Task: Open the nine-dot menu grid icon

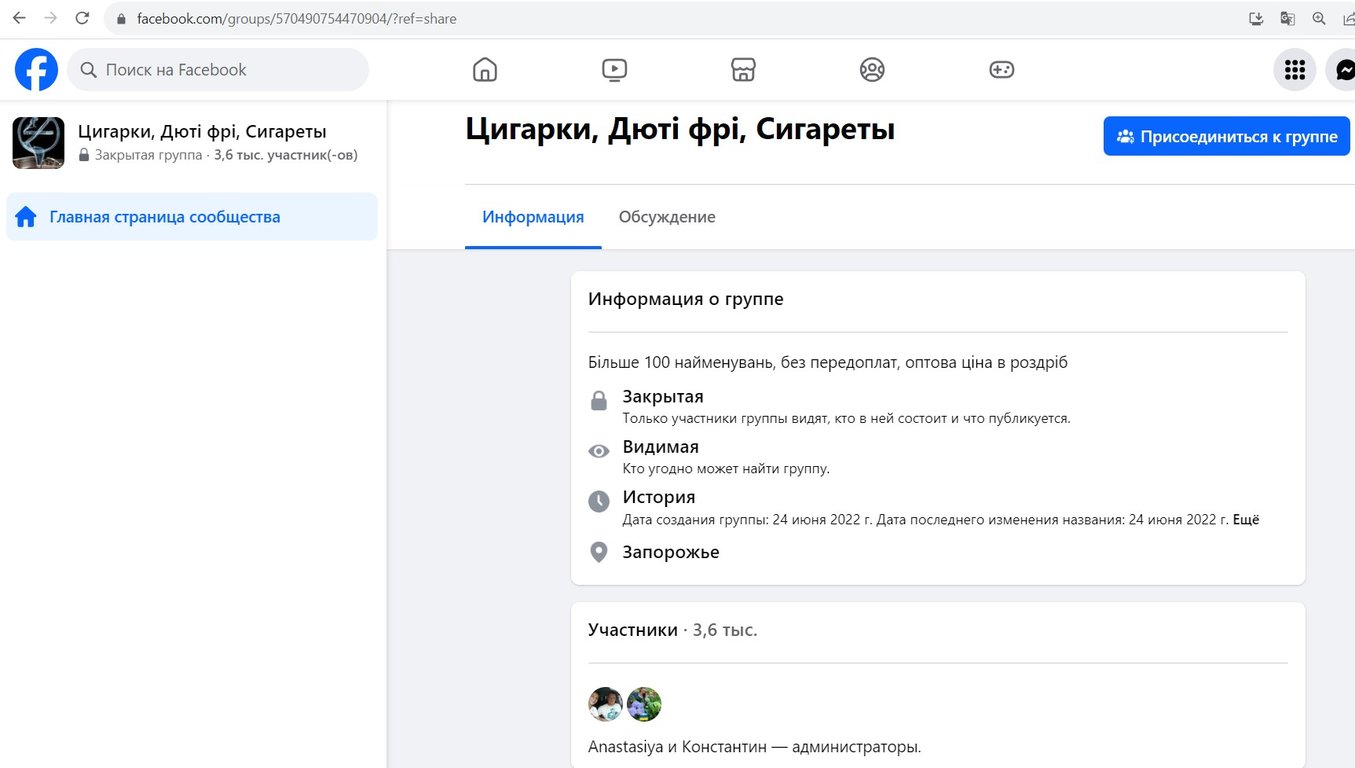Action: 1294,70
